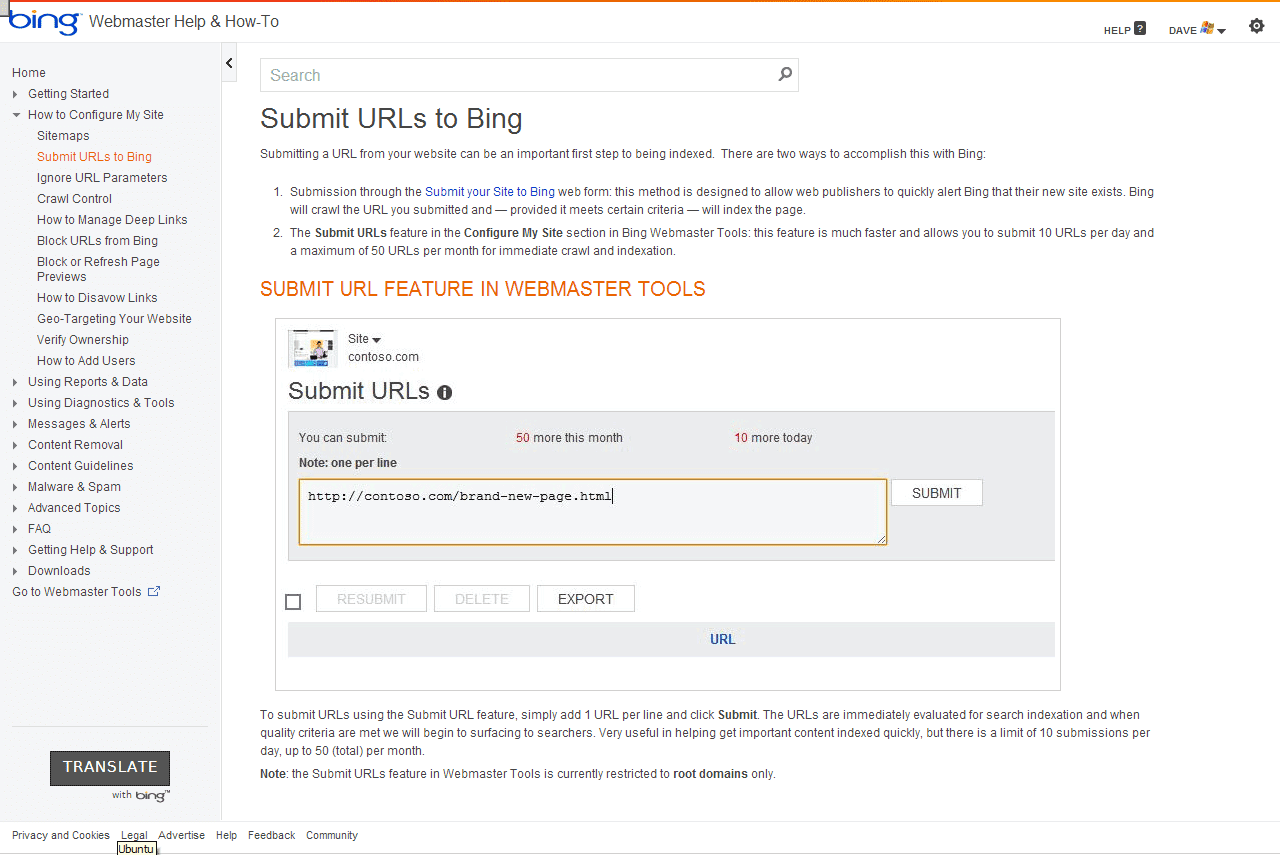Click the Ubuntu item in the taskbar
The image size is (1280, 855).
click(136, 848)
